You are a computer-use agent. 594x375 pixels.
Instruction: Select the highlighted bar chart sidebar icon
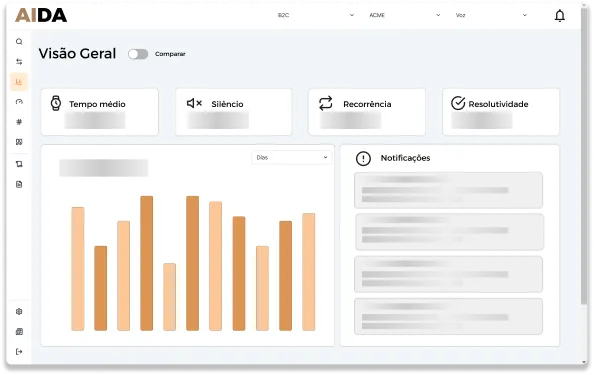(19, 82)
